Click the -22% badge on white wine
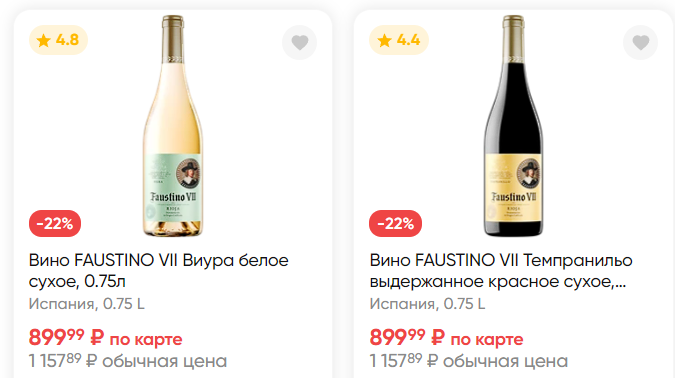This screenshot has height=378, width=675. click(55, 223)
